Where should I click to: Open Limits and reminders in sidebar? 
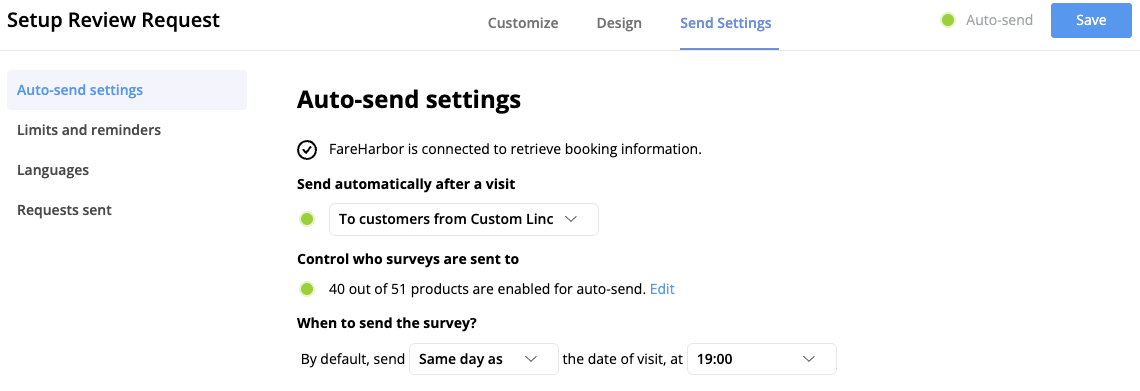(89, 130)
